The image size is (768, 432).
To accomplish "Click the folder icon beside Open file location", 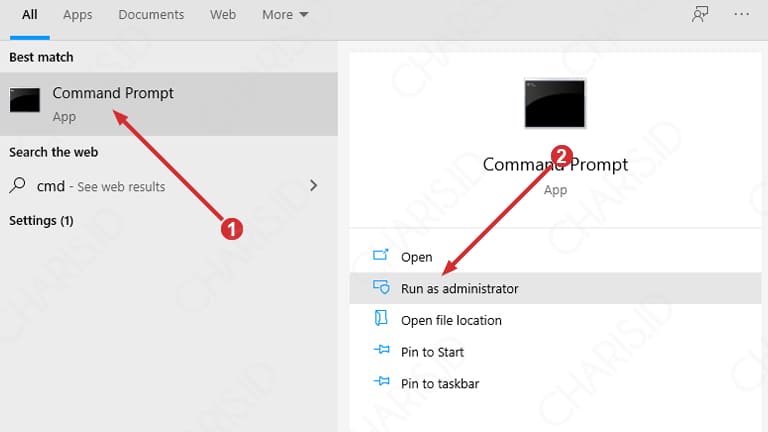I will point(380,320).
